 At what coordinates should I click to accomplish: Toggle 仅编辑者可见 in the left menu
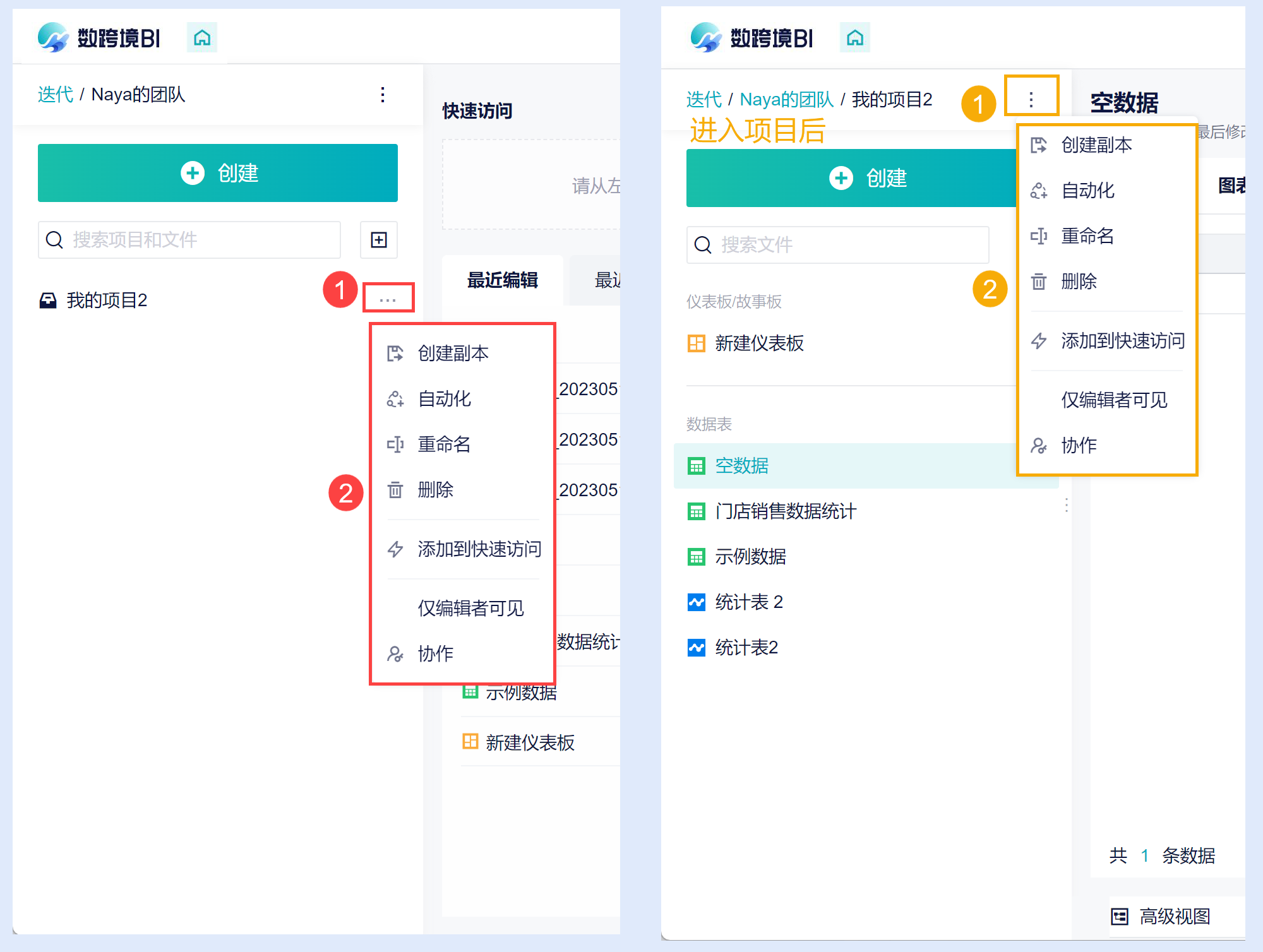470,609
